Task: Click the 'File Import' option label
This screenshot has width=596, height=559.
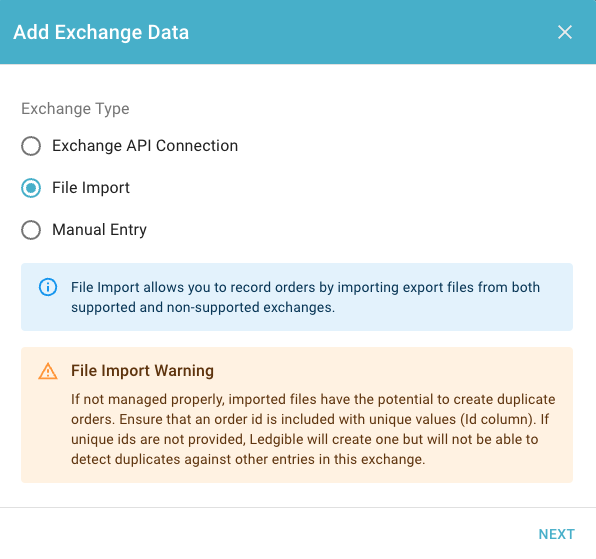Action: coord(91,188)
